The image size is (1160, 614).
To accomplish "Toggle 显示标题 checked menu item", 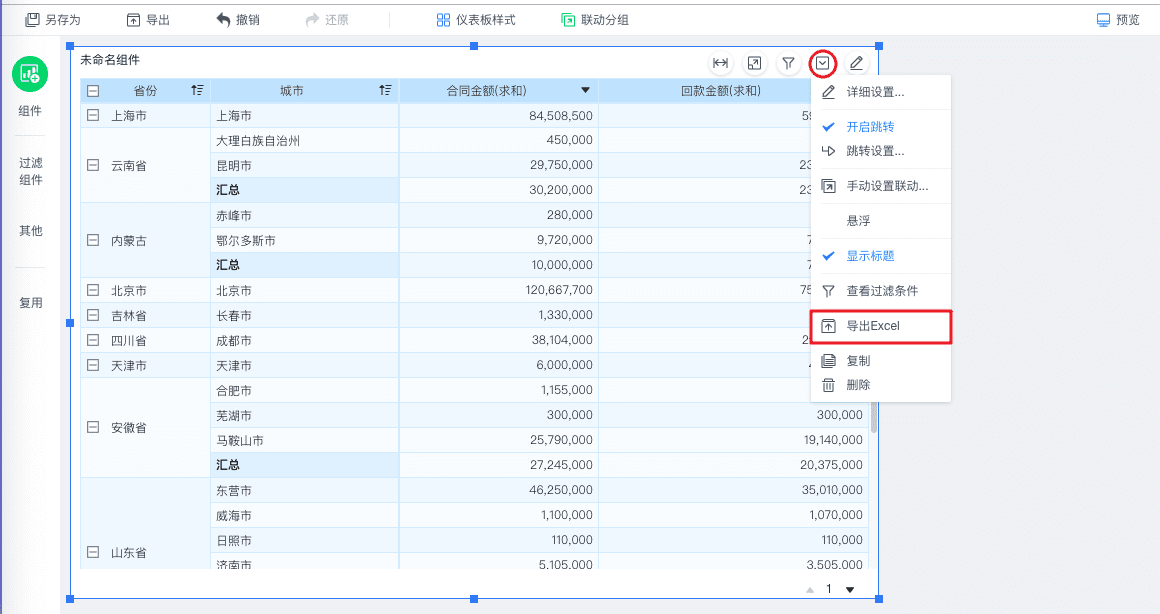I will click(x=880, y=256).
